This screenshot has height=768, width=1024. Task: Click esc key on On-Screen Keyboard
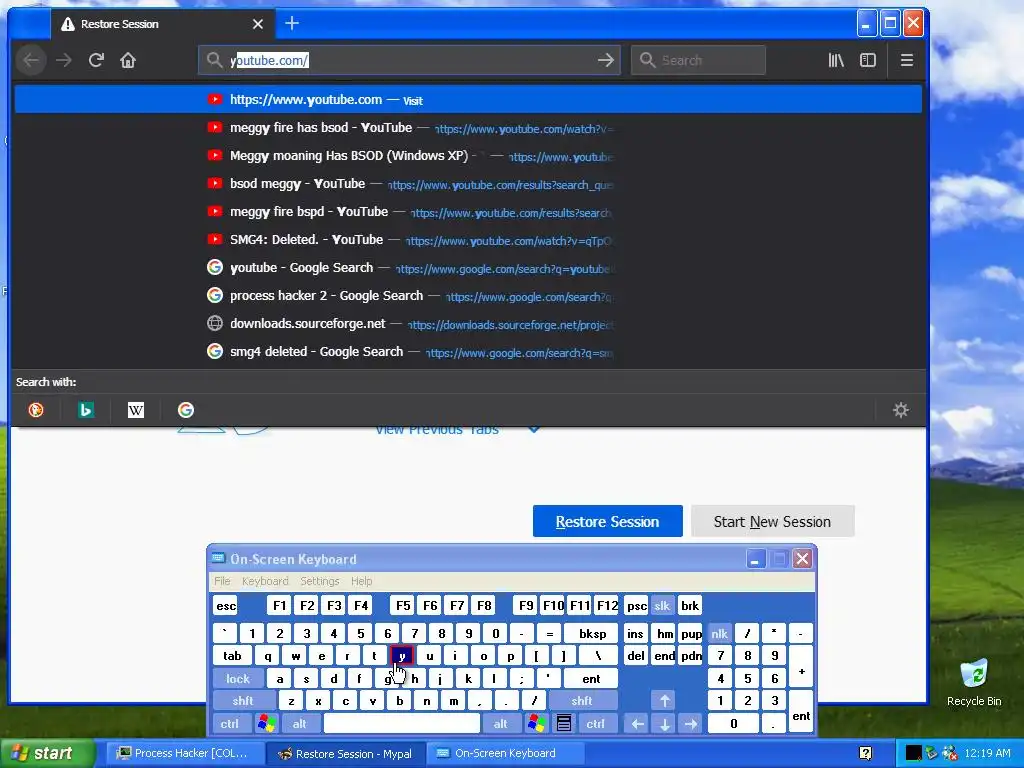tap(226, 605)
